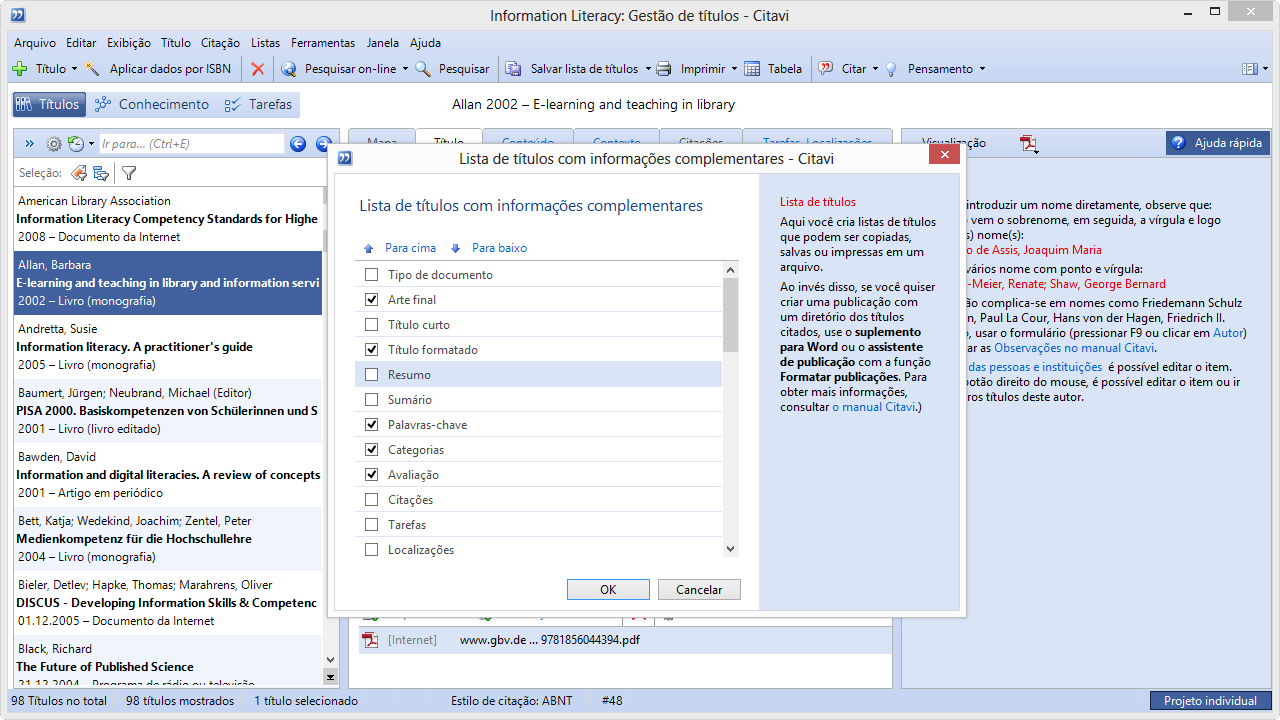The width and height of the screenshot is (1280, 720).
Task: Click the magic wand Aplicar dados por ISBN icon
Action: point(93,69)
